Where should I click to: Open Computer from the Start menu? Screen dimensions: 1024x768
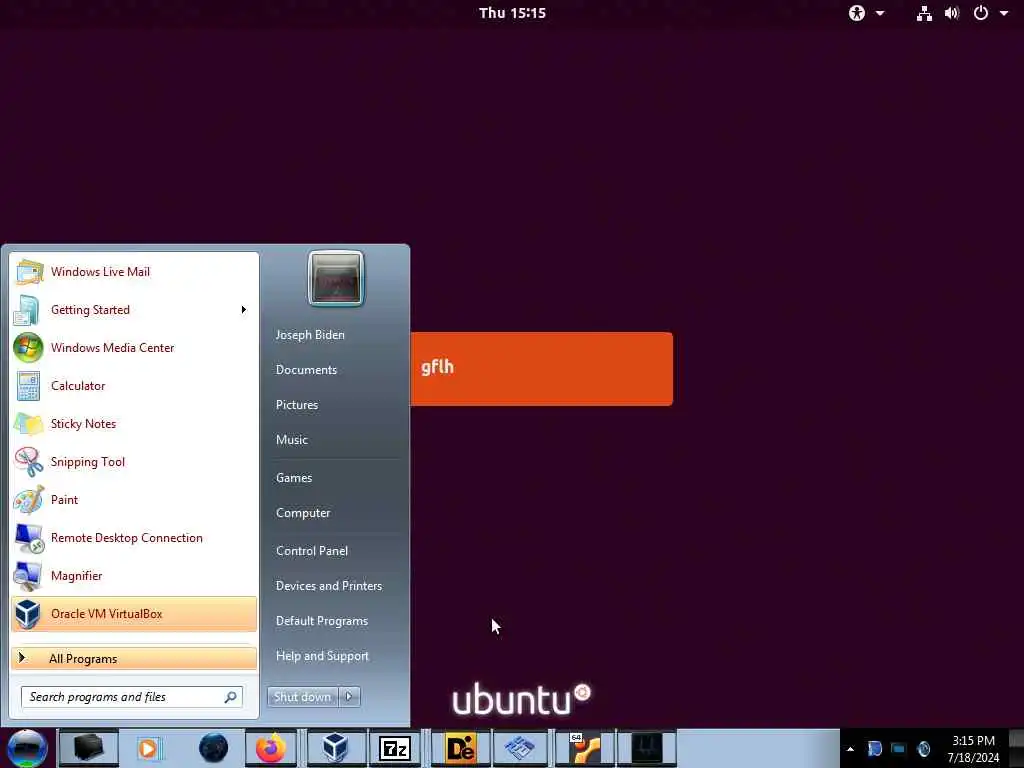click(x=303, y=513)
